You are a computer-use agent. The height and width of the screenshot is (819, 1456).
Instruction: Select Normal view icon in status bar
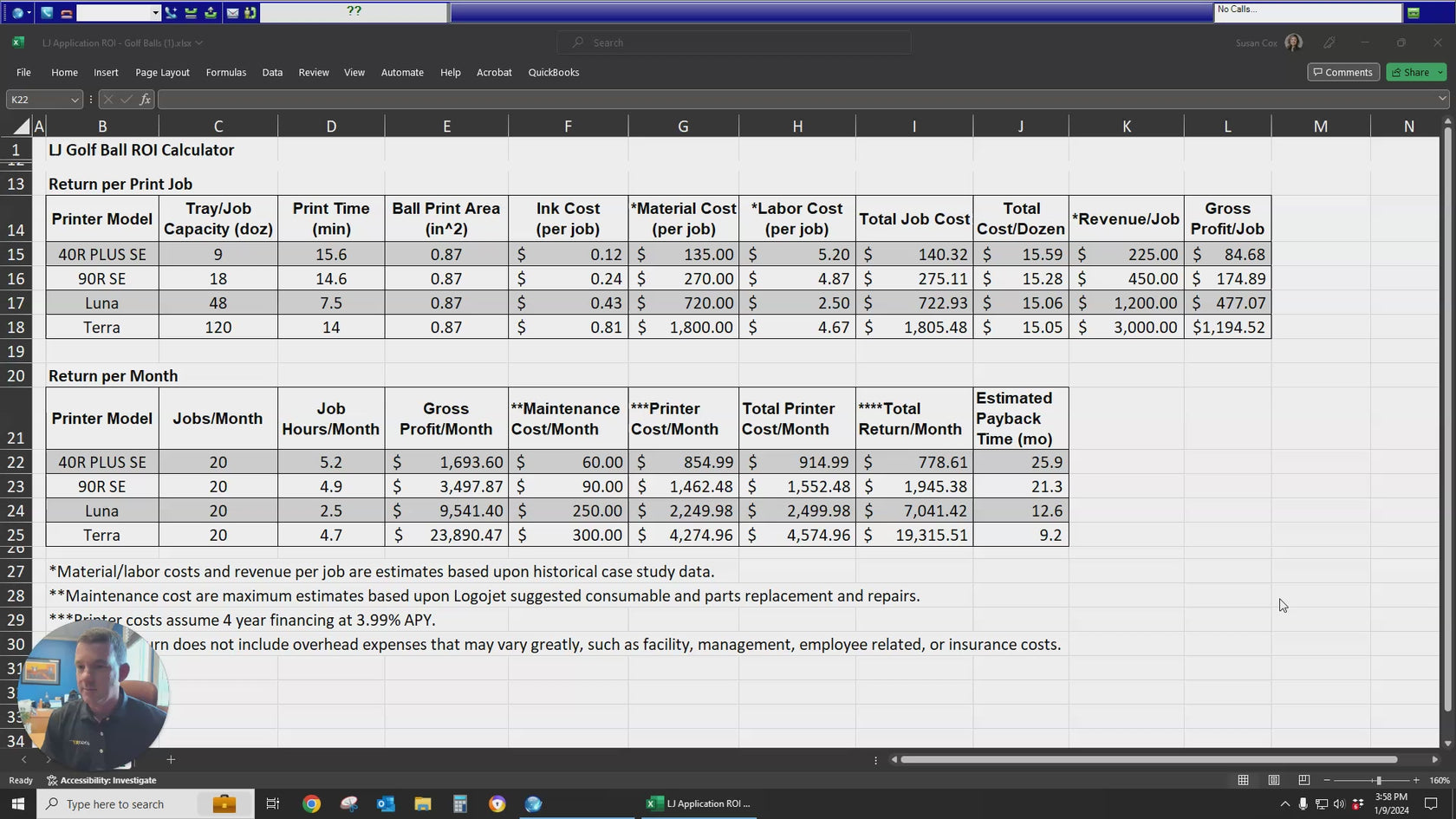pyautogui.click(x=1243, y=780)
